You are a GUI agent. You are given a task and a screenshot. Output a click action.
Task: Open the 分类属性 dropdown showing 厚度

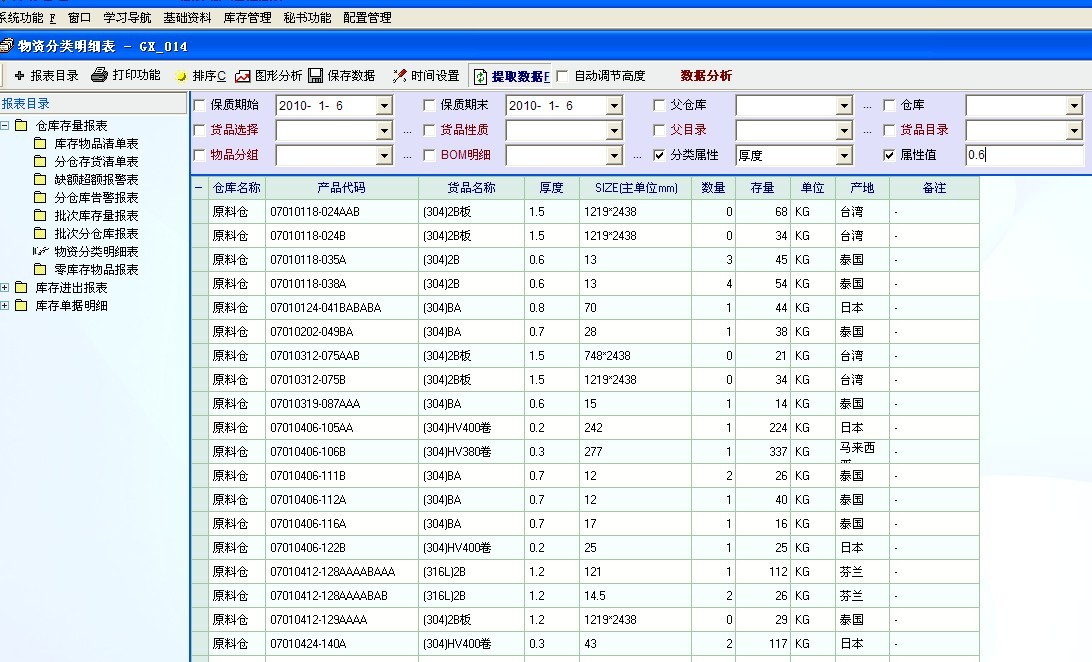point(844,156)
